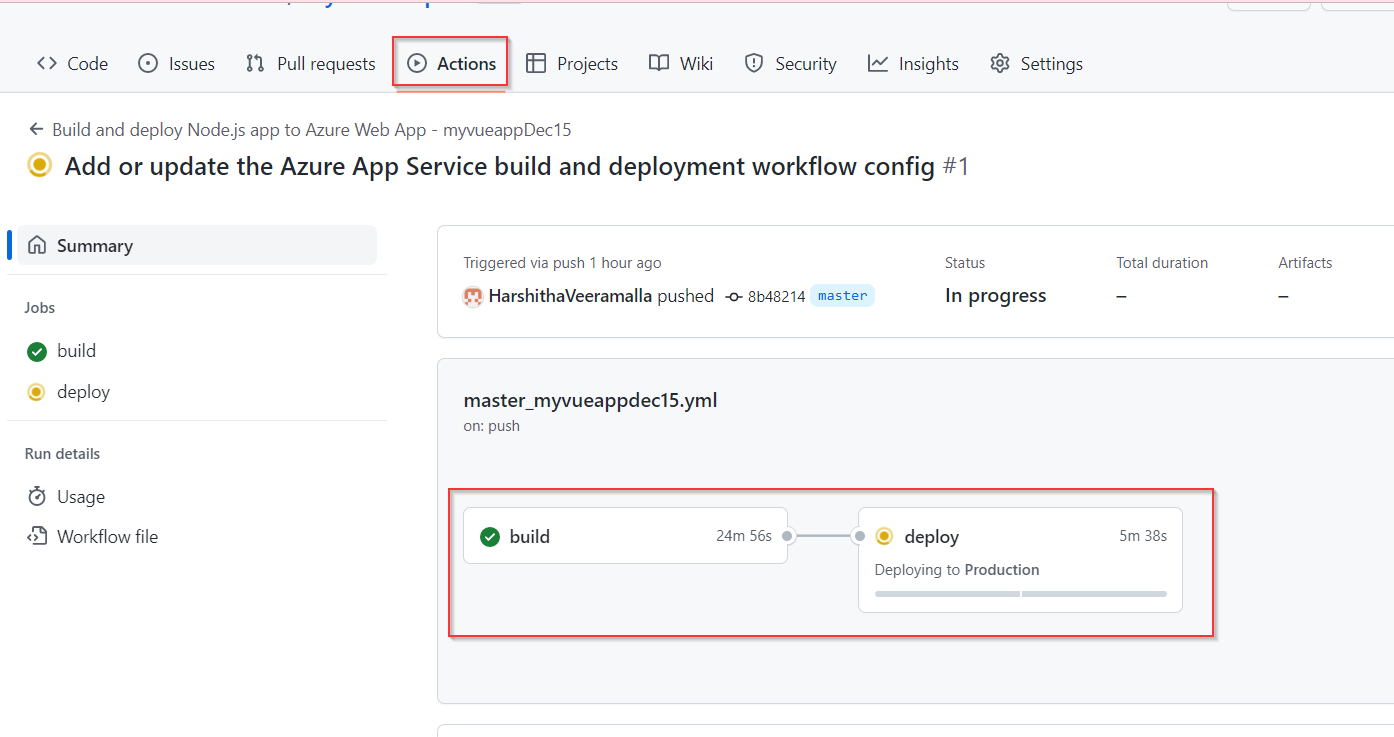Click the Settings gear icon
1394x737 pixels.
pyautogui.click(x=1000, y=63)
